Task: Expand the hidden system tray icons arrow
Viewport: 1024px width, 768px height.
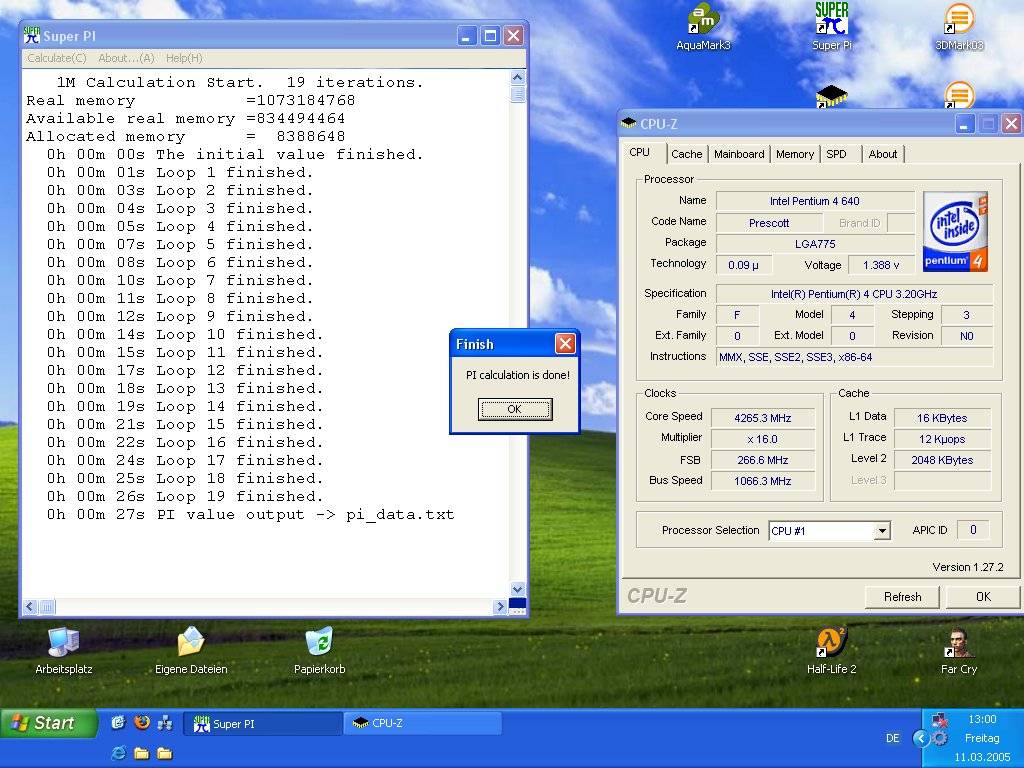Action: [921, 739]
